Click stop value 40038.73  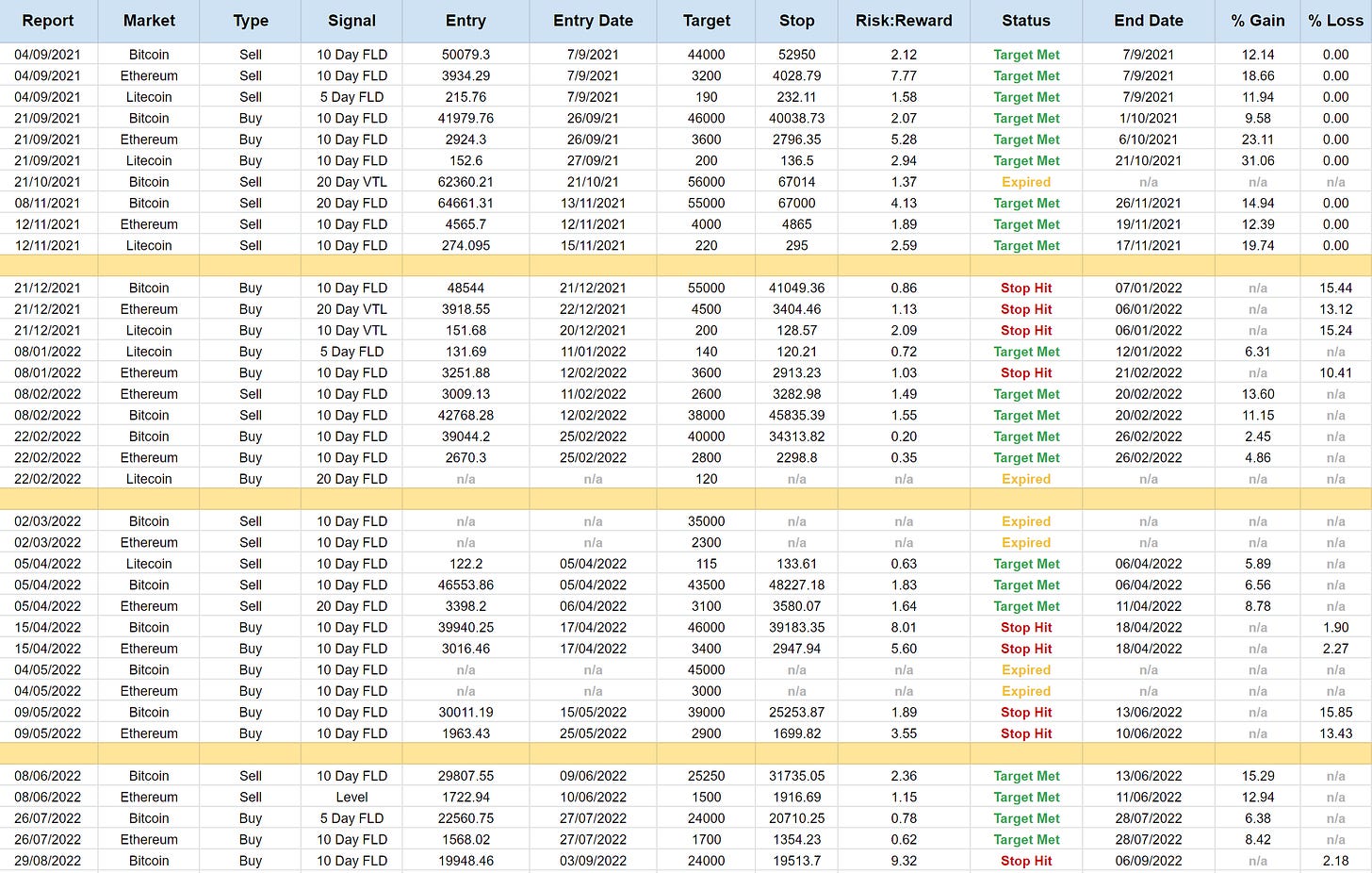click(x=796, y=118)
